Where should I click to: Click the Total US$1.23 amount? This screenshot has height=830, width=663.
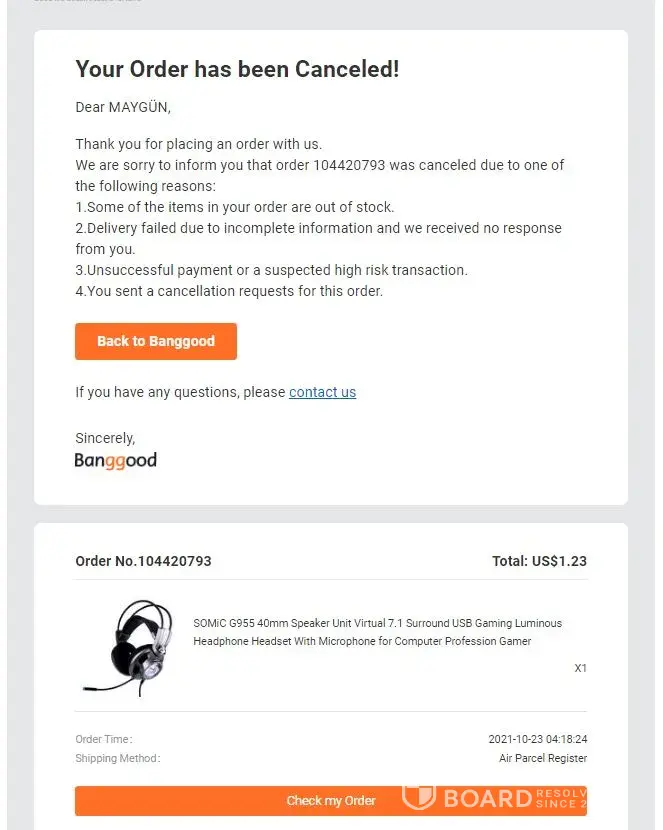coord(539,561)
